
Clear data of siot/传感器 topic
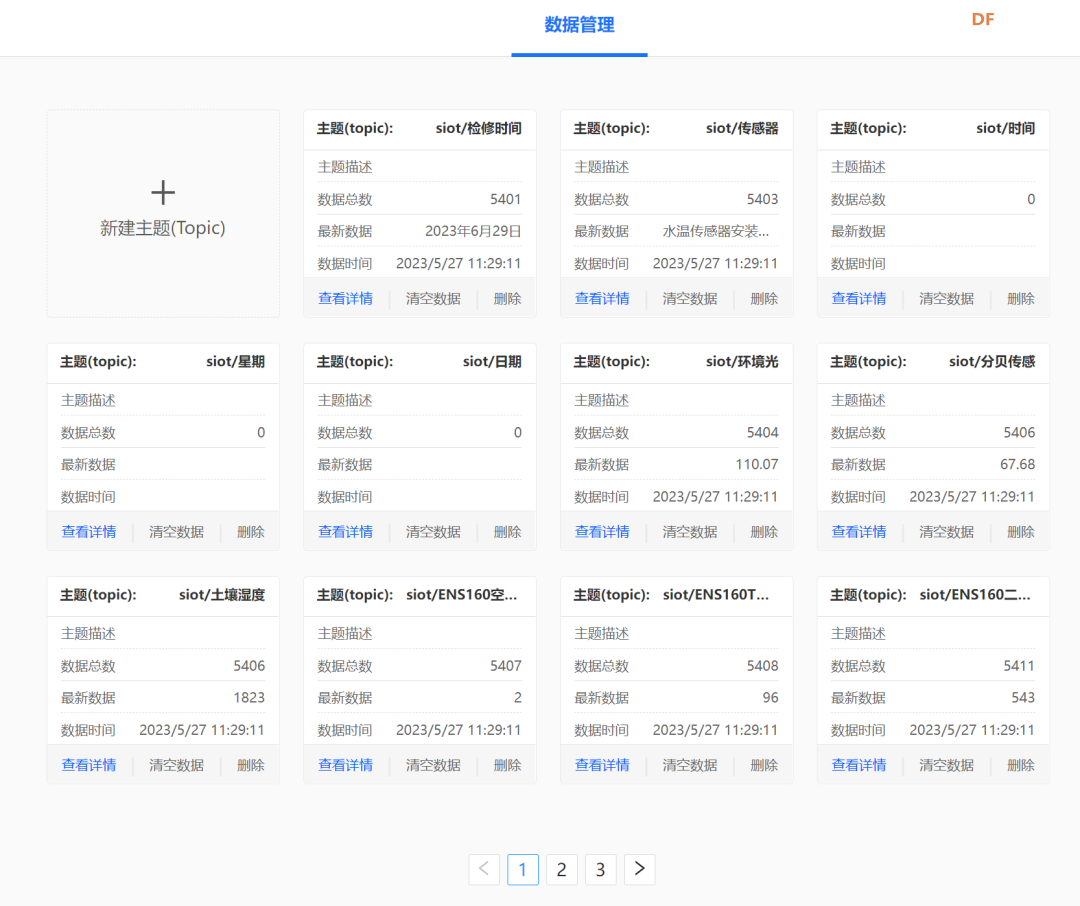point(690,298)
